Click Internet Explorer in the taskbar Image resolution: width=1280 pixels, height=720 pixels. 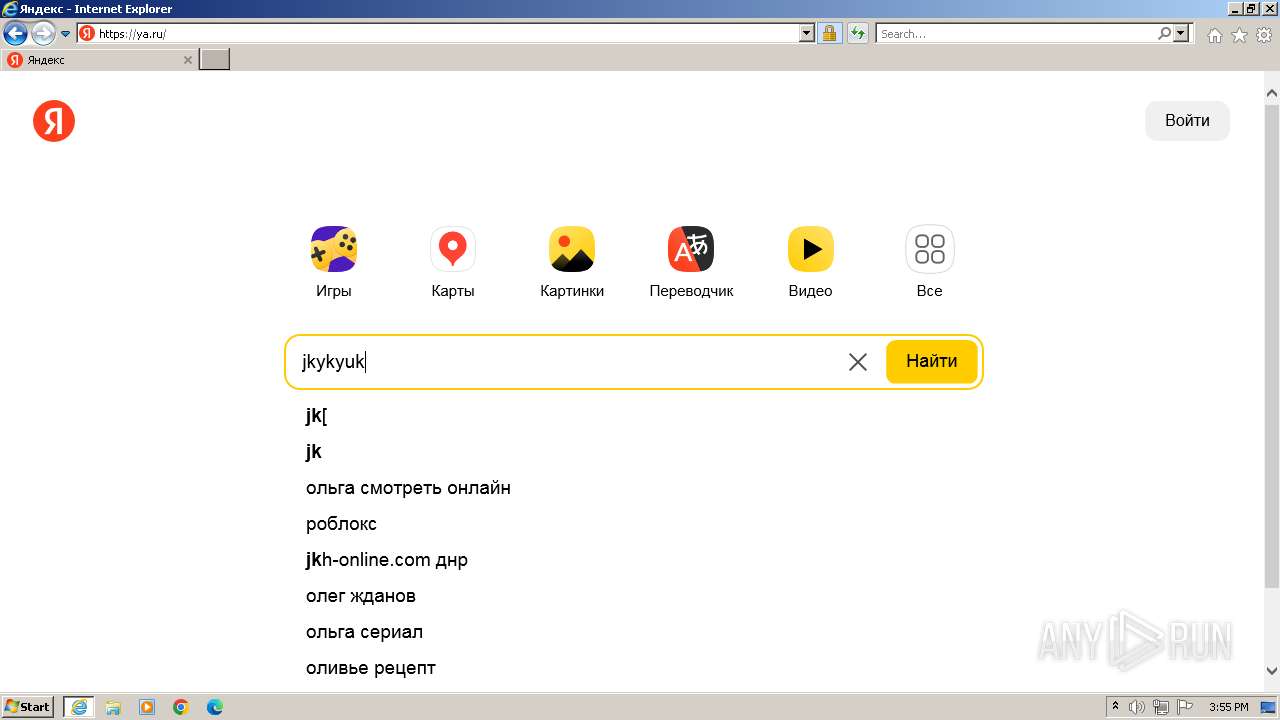point(79,707)
